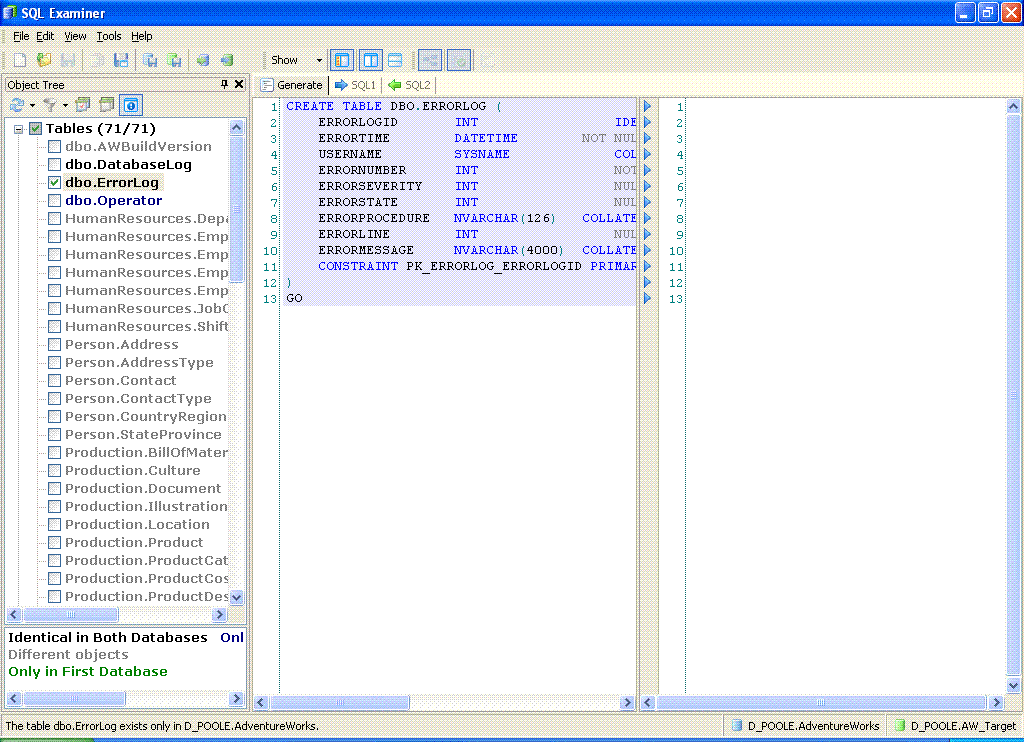This screenshot has width=1024, height=742.
Task: Click D_POOLE.AW_Target in status bar
Action: (955, 726)
